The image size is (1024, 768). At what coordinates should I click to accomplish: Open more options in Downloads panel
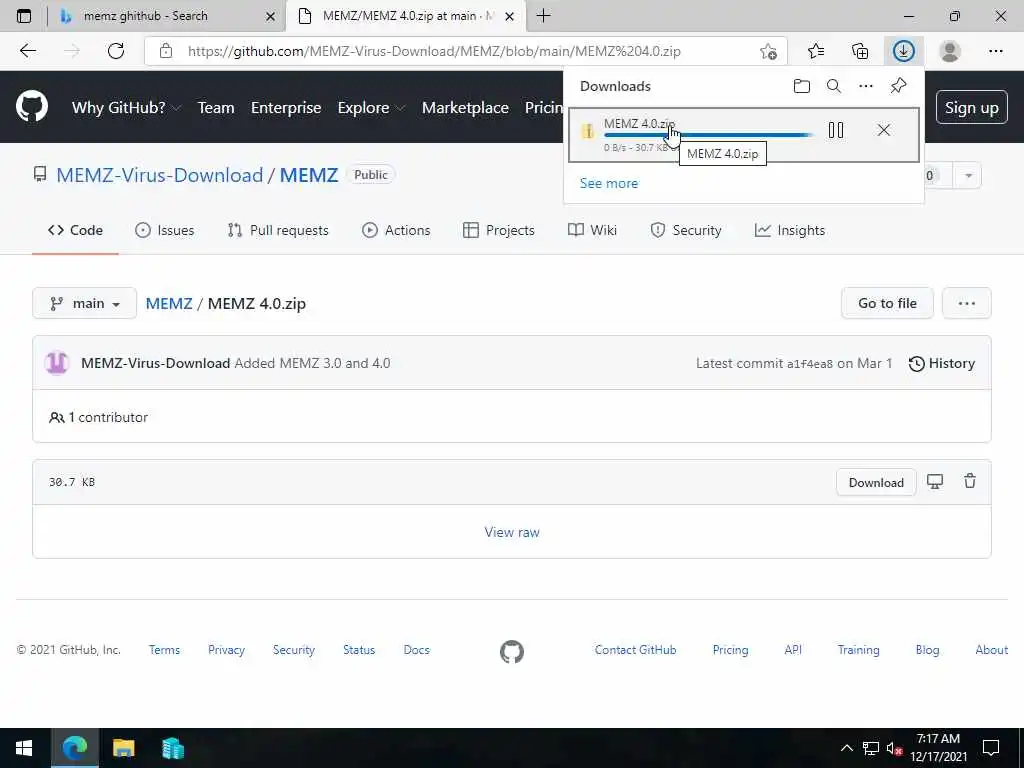865,86
